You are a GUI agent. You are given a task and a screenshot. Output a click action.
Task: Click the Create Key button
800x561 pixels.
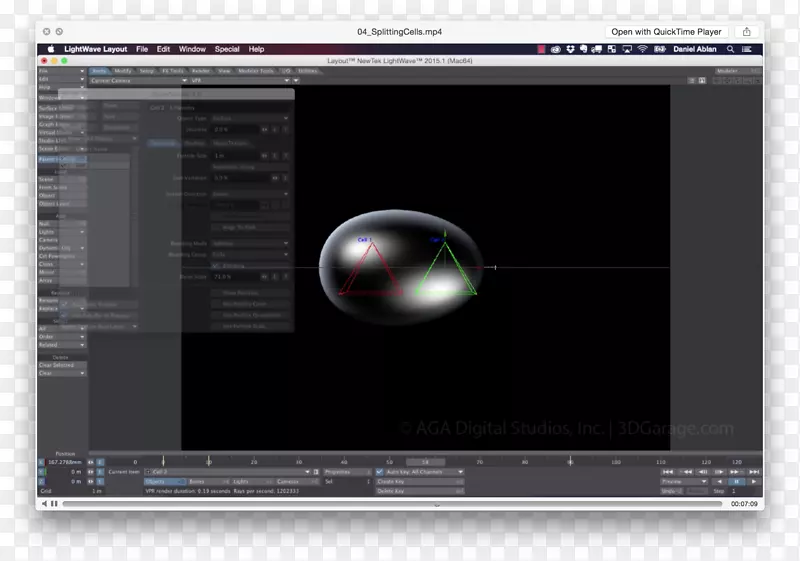pyautogui.click(x=420, y=481)
